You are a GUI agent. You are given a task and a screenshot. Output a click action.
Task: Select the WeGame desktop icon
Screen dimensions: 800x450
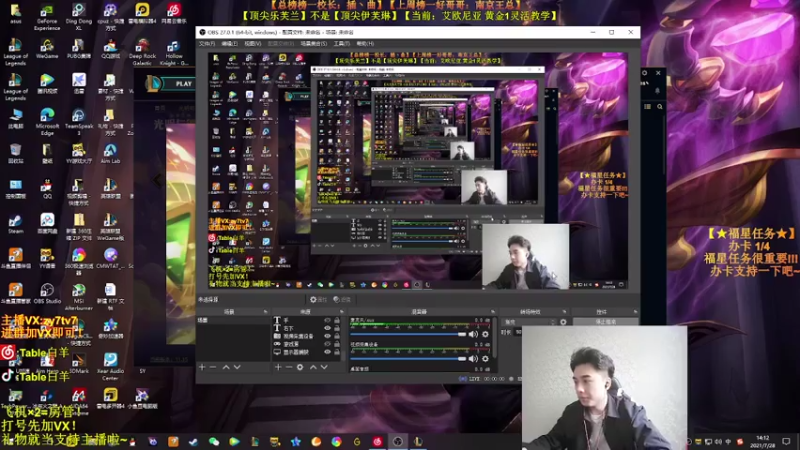click(x=47, y=50)
